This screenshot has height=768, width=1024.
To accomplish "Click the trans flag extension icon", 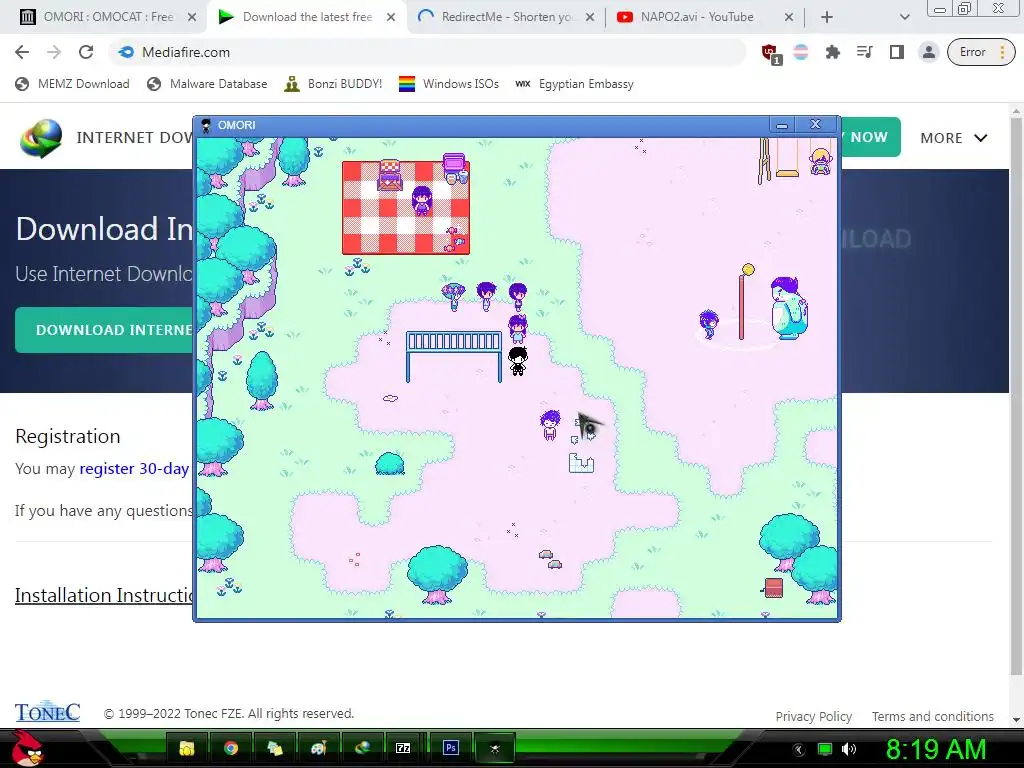I will point(801,52).
